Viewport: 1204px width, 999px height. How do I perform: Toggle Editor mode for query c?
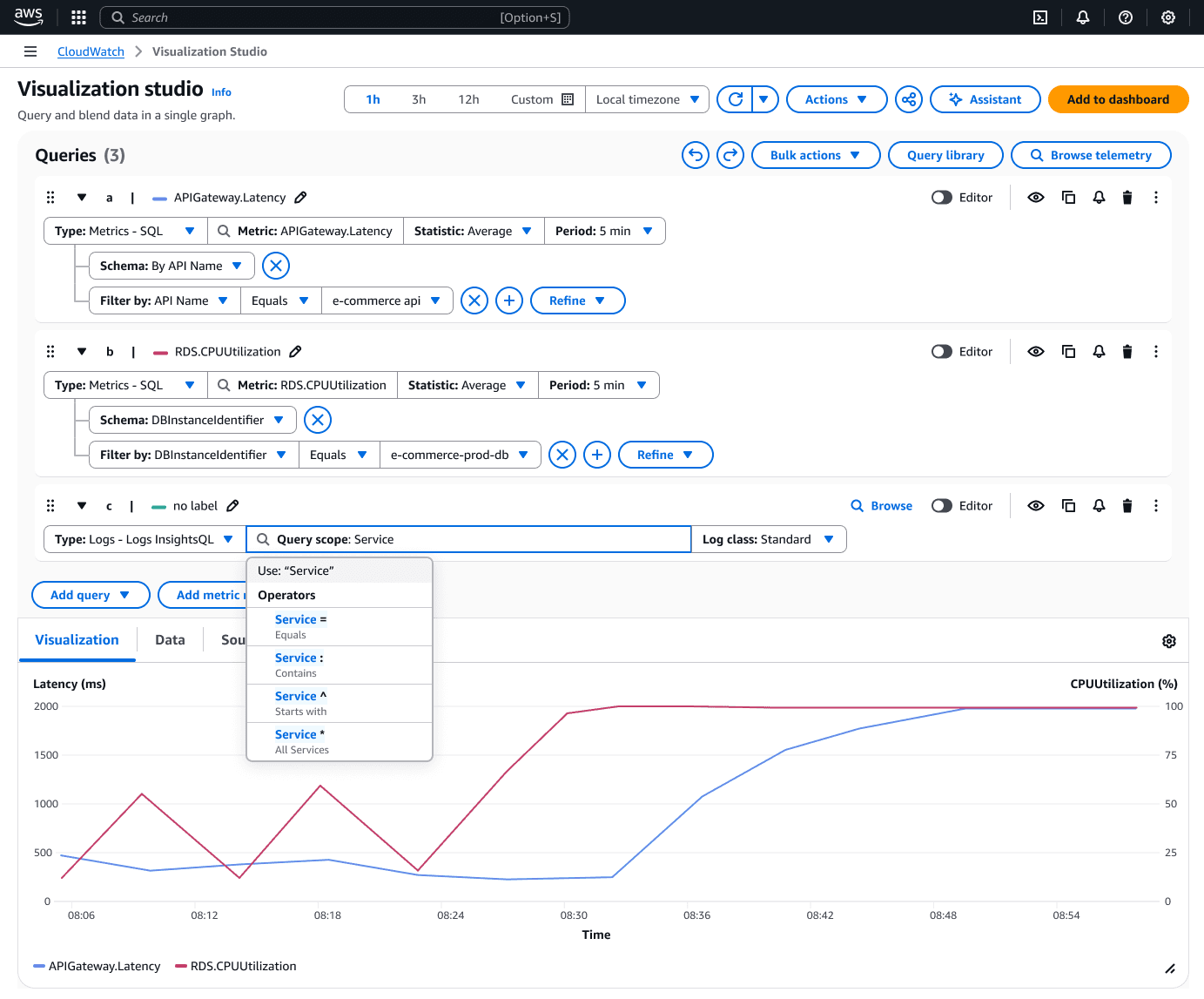click(942, 506)
